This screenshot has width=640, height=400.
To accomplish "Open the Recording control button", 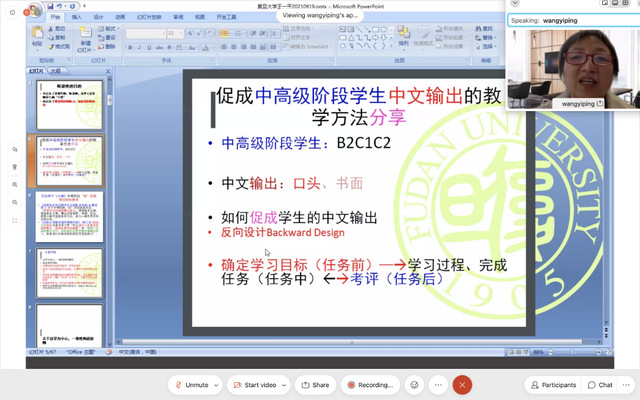I will [370, 385].
